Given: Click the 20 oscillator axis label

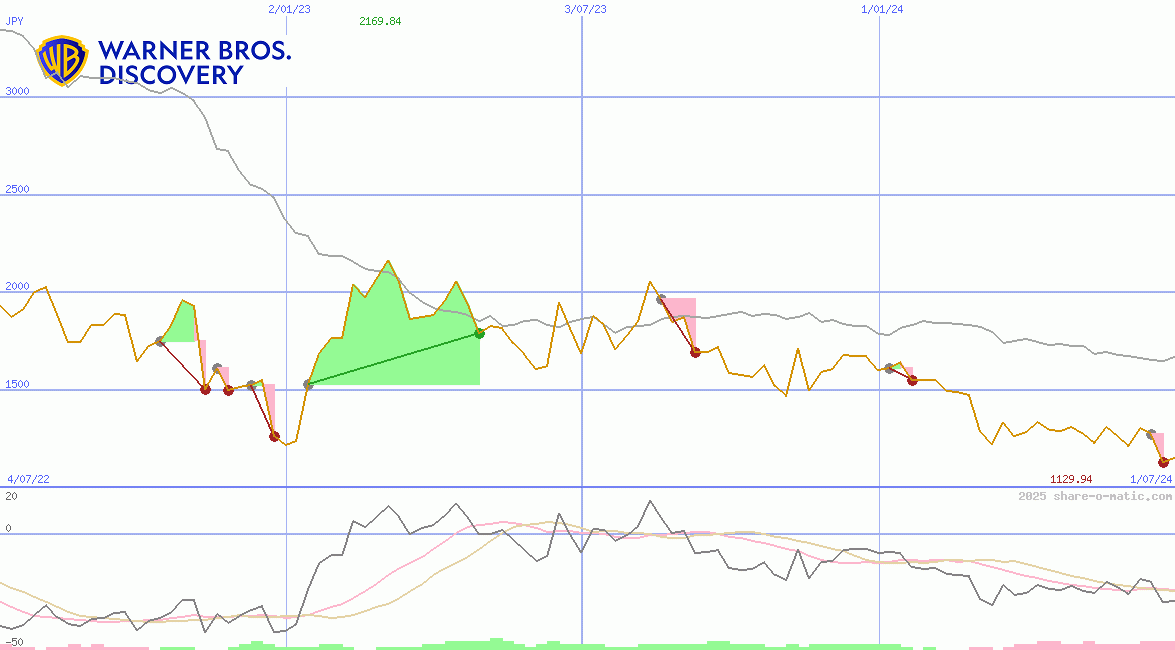Looking at the screenshot, I should point(11,496).
